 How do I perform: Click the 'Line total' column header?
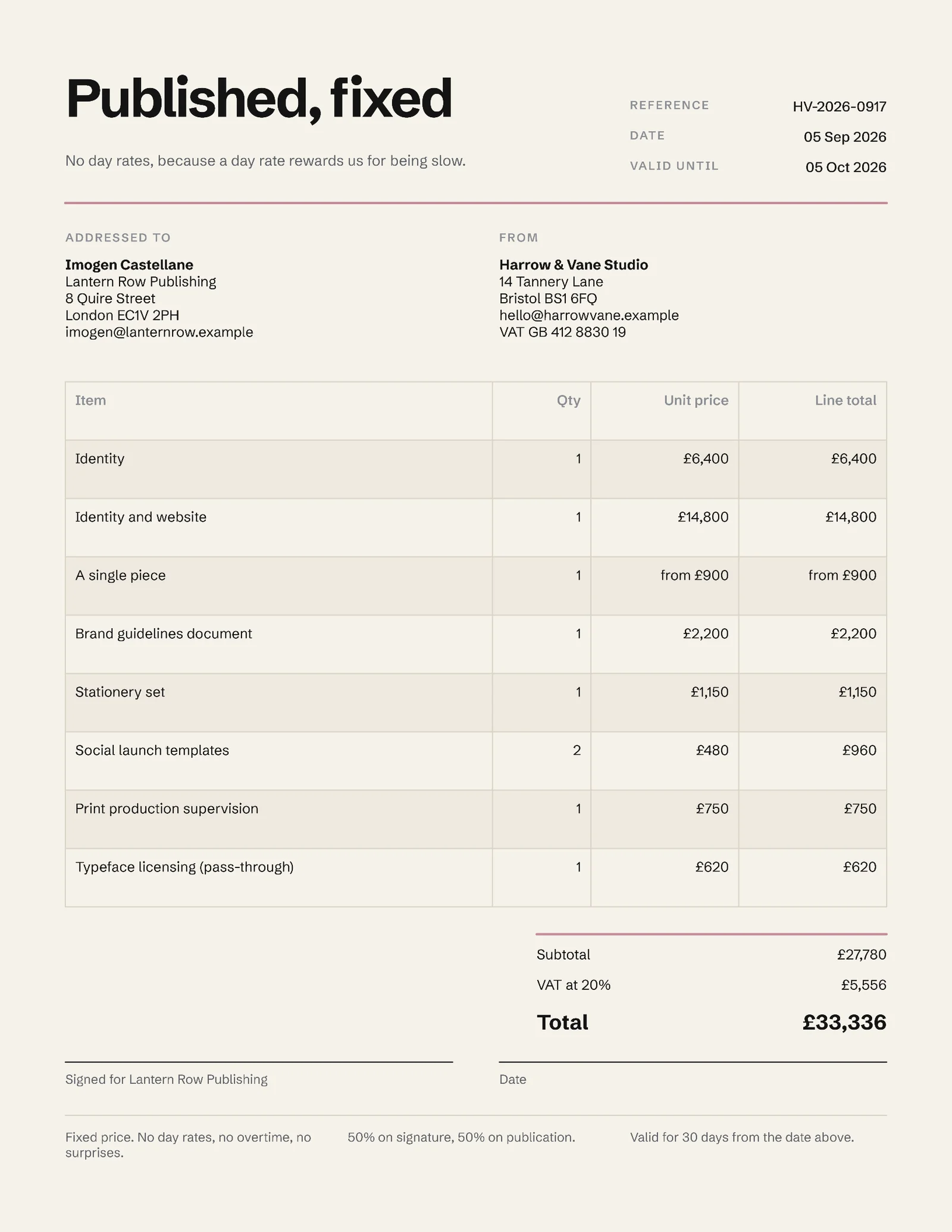(x=845, y=400)
